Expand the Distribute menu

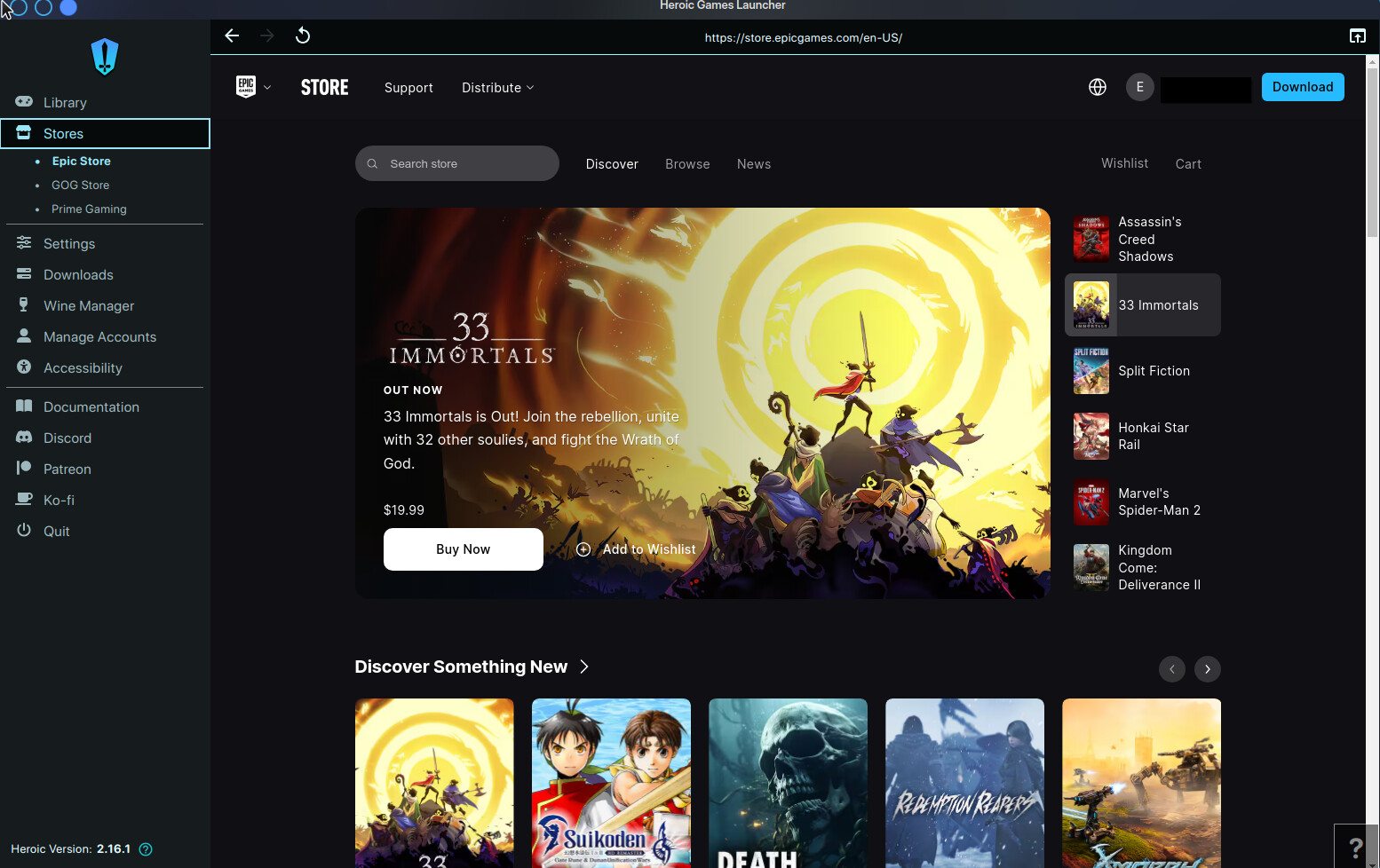click(x=498, y=88)
